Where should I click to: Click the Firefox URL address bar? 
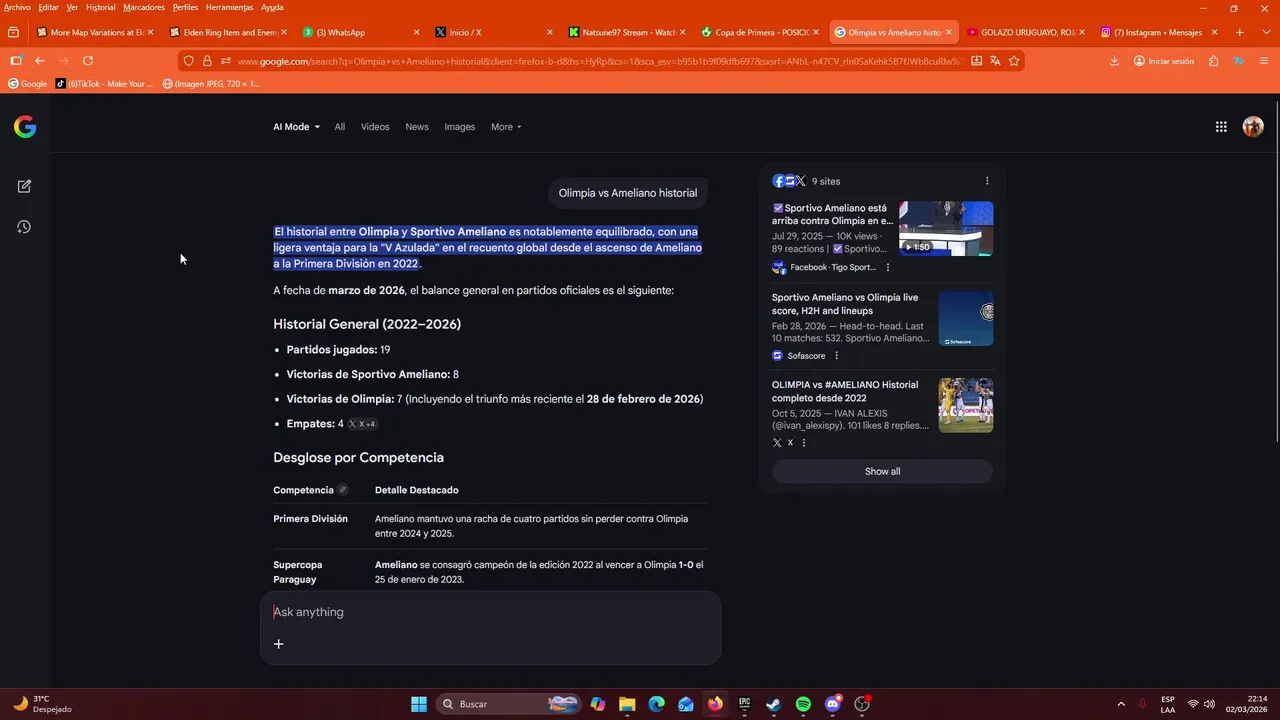pos(600,61)
